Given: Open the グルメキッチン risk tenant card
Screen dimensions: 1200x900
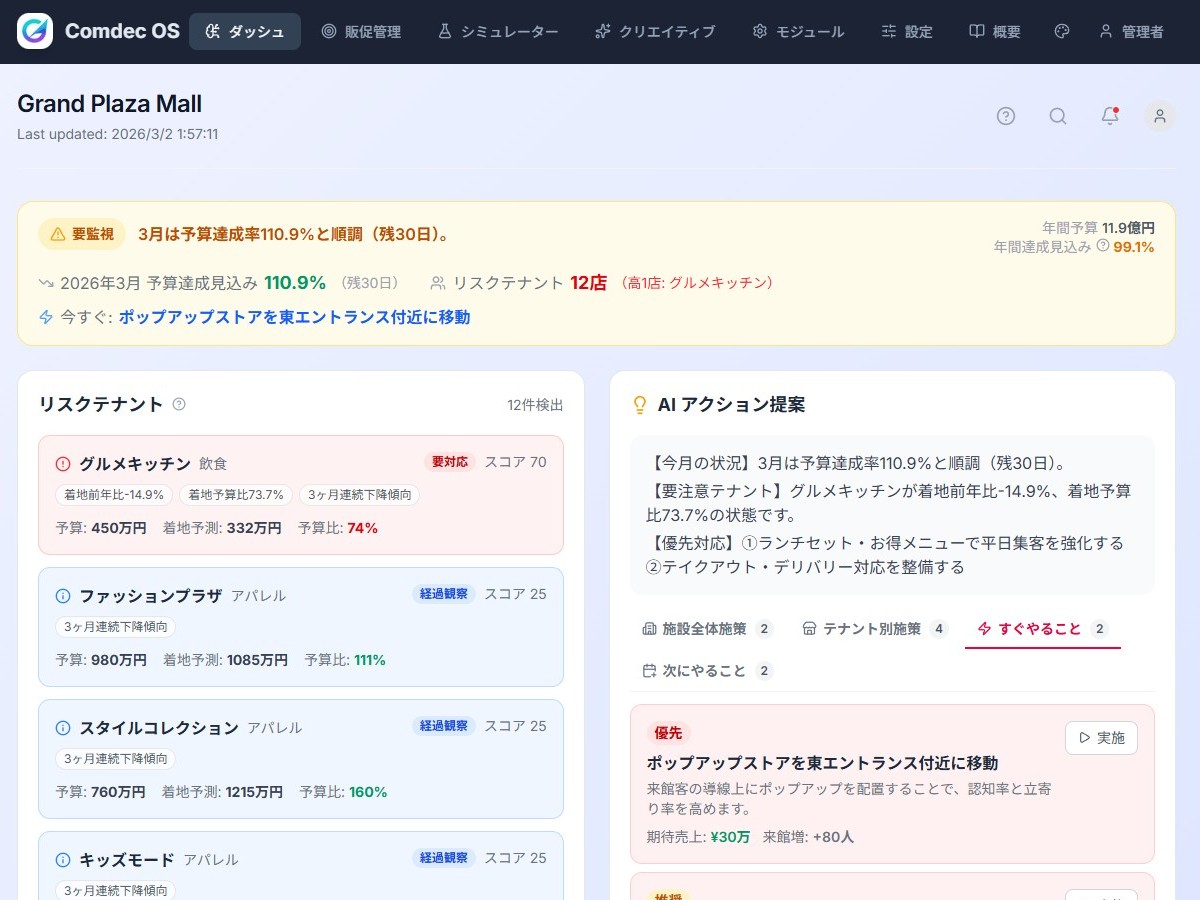Looking at the screenshot, I should pos(300,495).
